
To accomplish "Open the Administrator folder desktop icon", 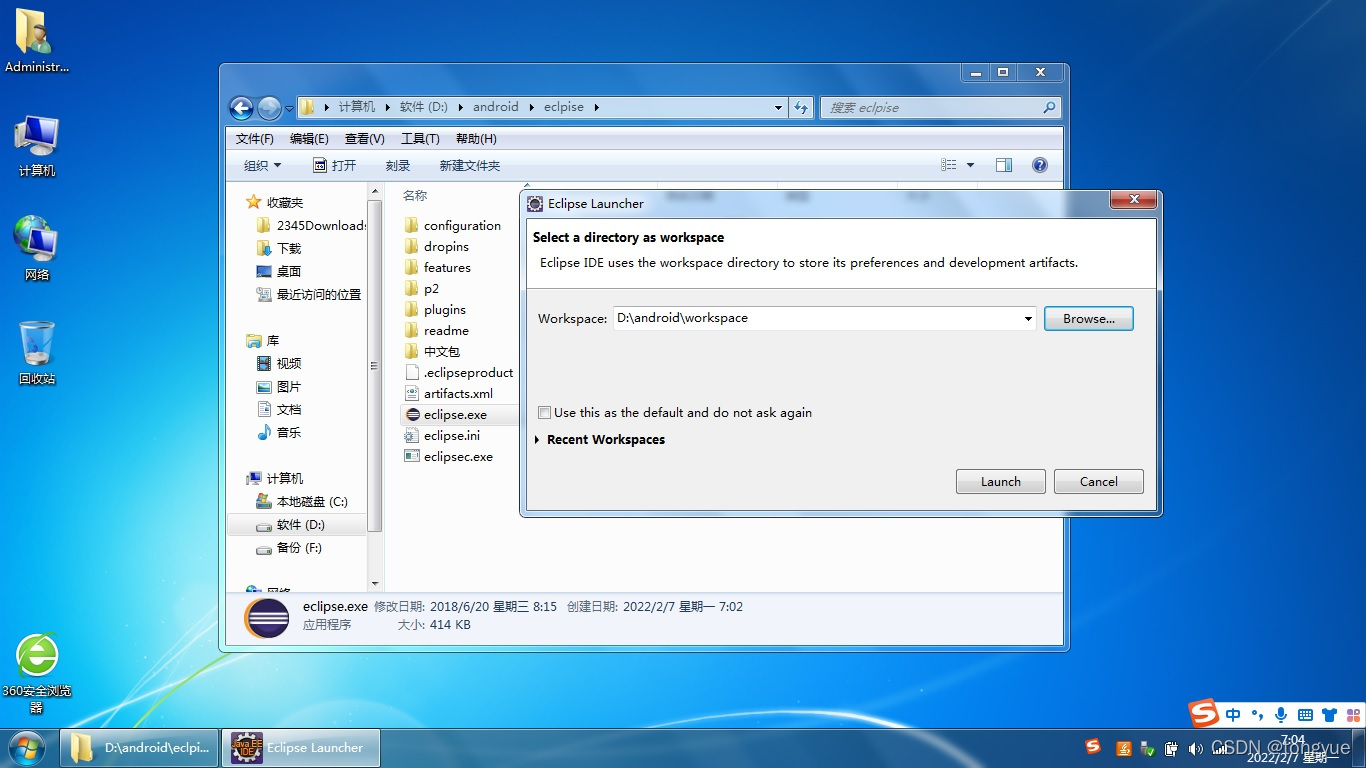I will tap(37, 42).
